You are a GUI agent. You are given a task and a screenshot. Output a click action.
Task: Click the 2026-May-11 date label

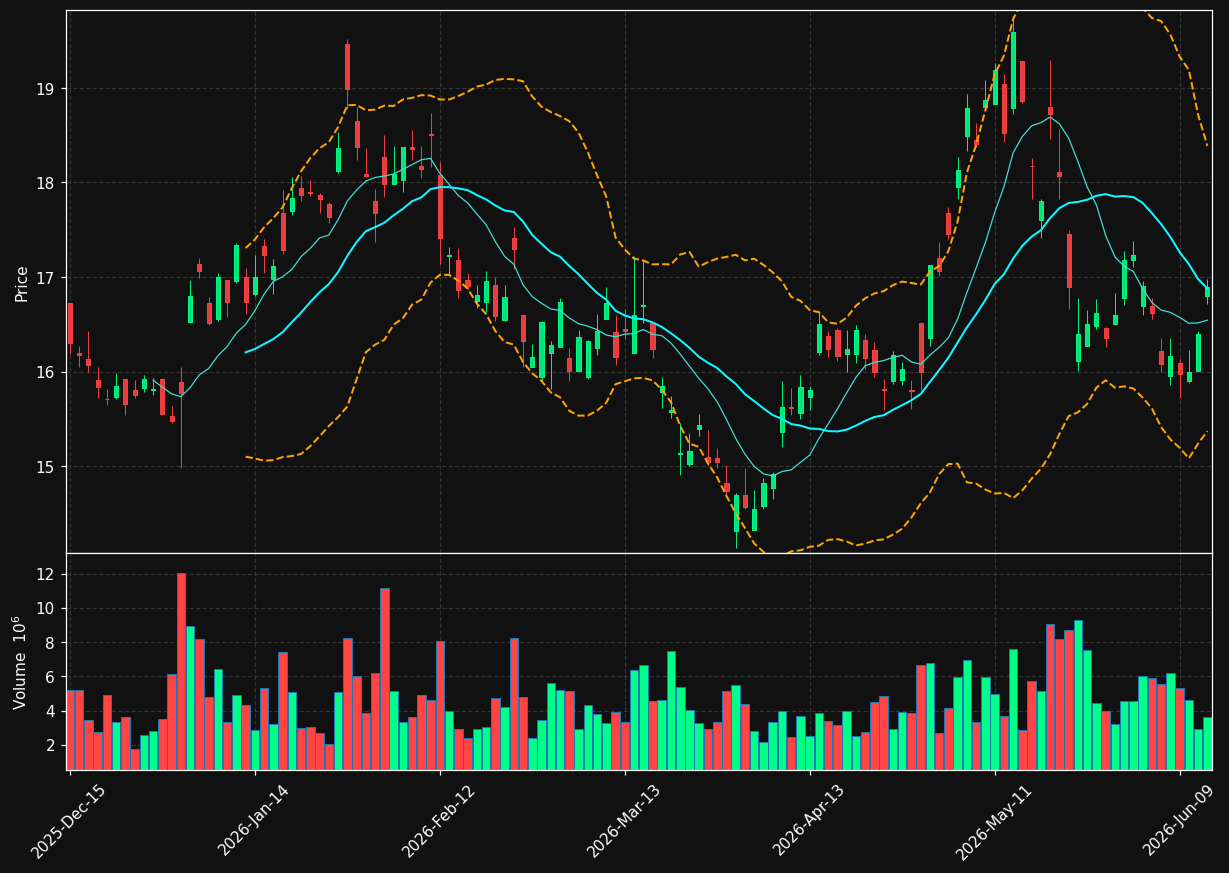(x=993, y=822)
